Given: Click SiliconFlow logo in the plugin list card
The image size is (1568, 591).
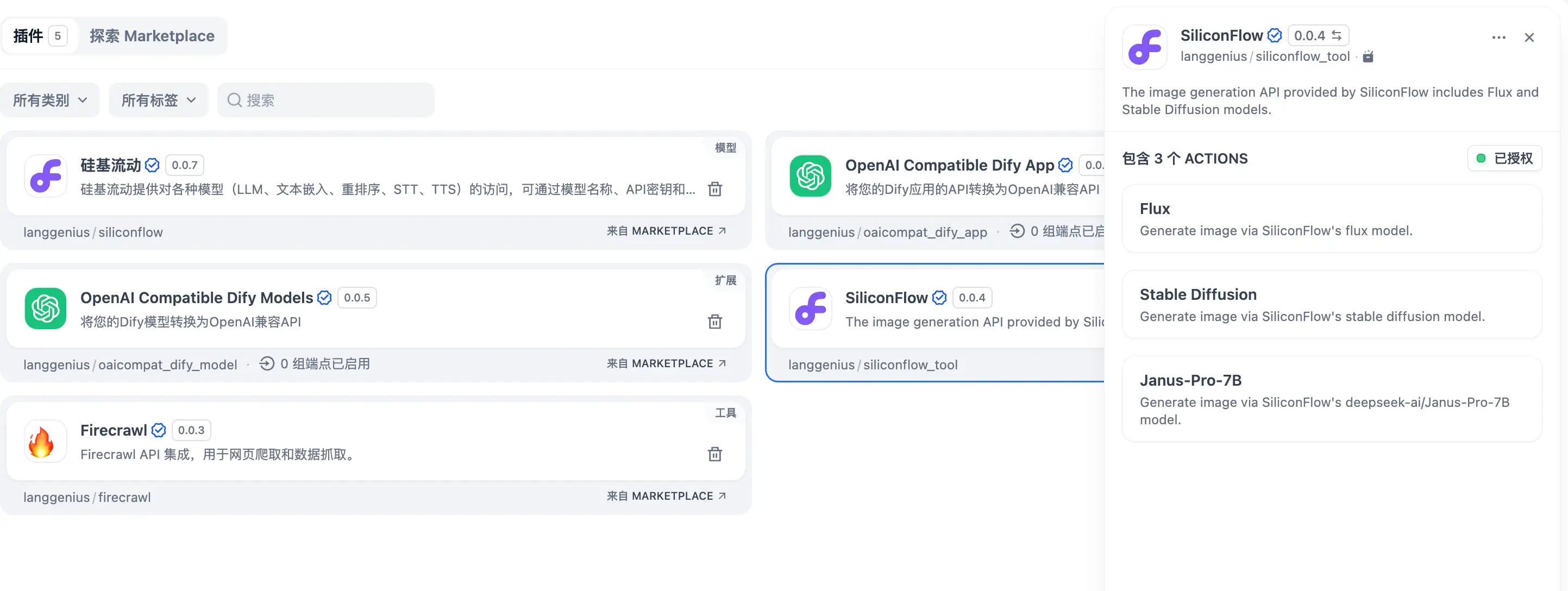Looking at the screenshot, I should [811, 309].
